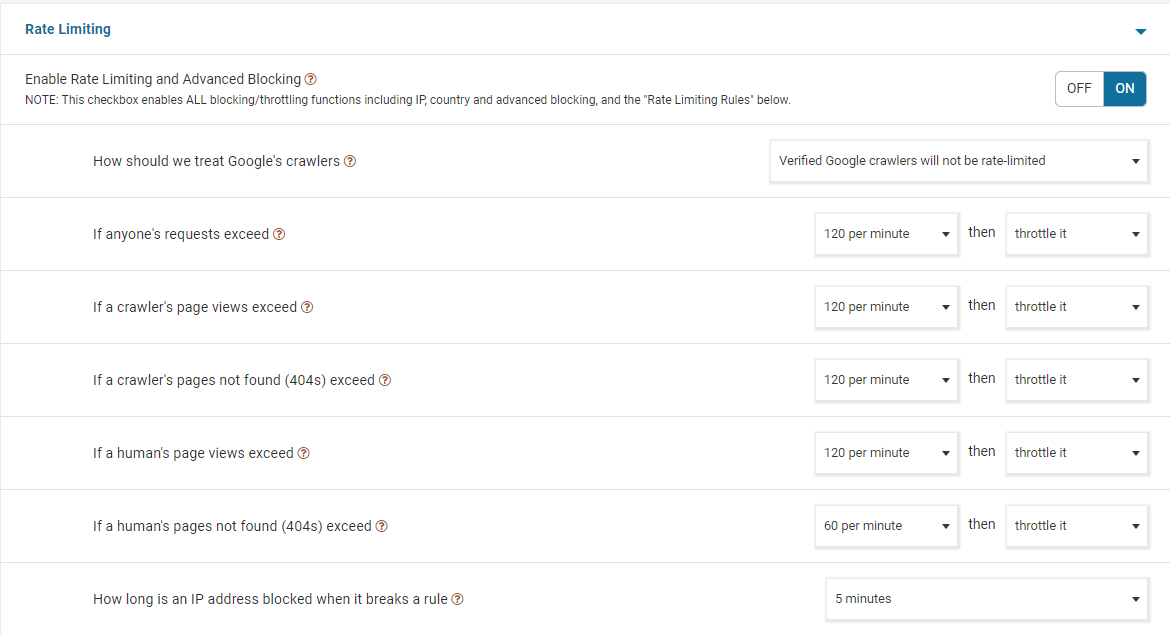
Task: Open crawler's 404s throttle action dropdown
Action: click(1076, 380)
